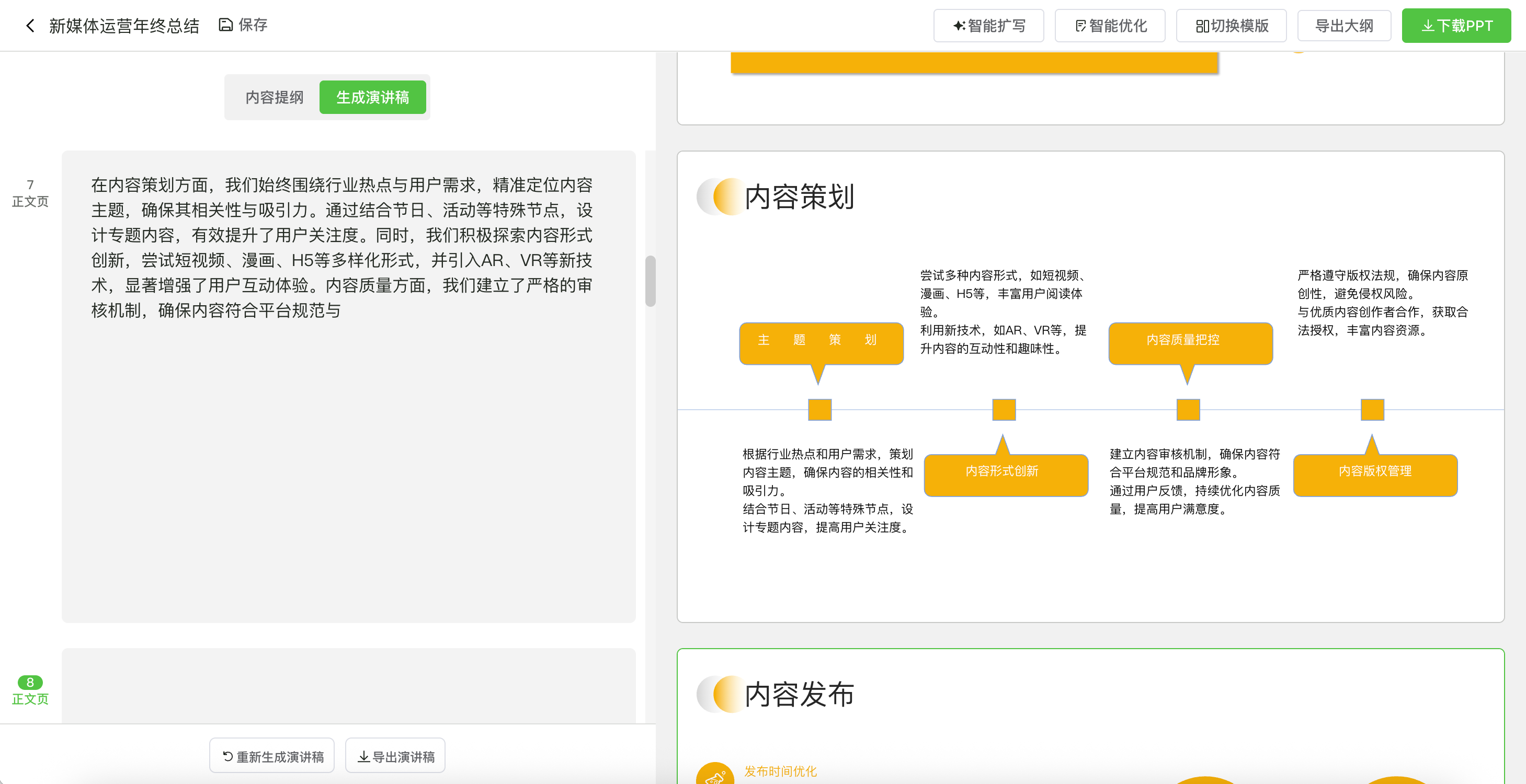Screen dimensions: 1526x784
Task: Click a yellow timeline marker square on the slide
Action: click(819, 409)
